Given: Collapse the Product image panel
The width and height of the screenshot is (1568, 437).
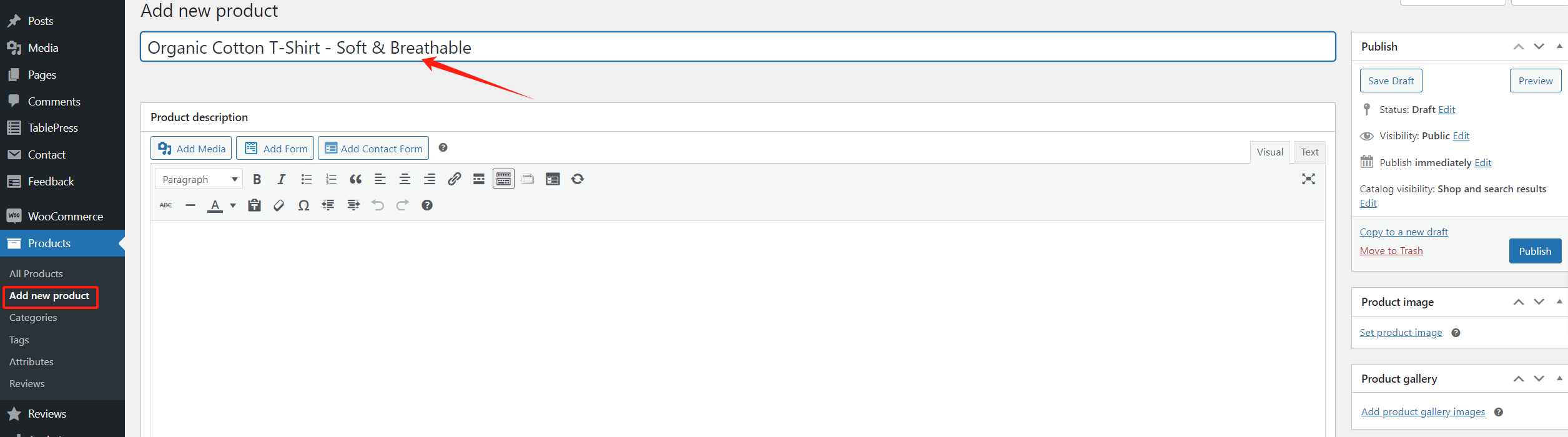Looking at the screenshot, I should [x=1559, y=302].
